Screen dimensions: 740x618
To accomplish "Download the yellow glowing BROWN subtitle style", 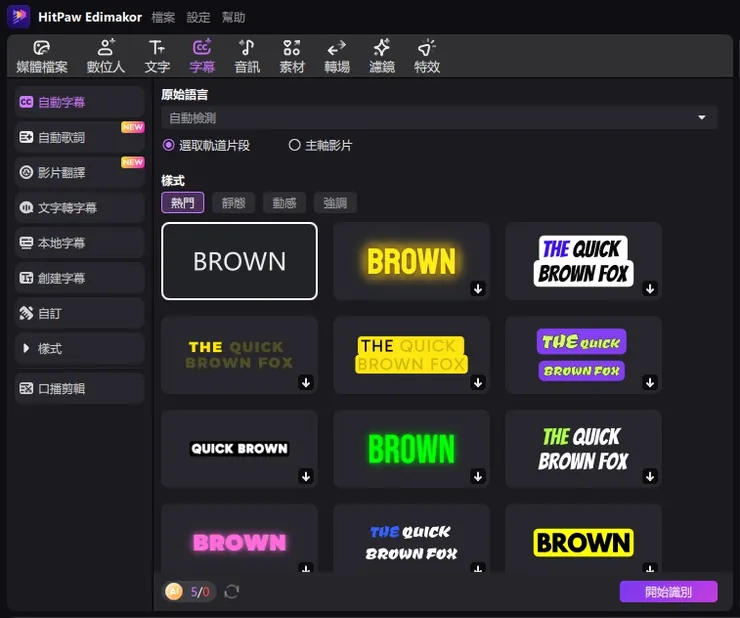I will point(478,289).
